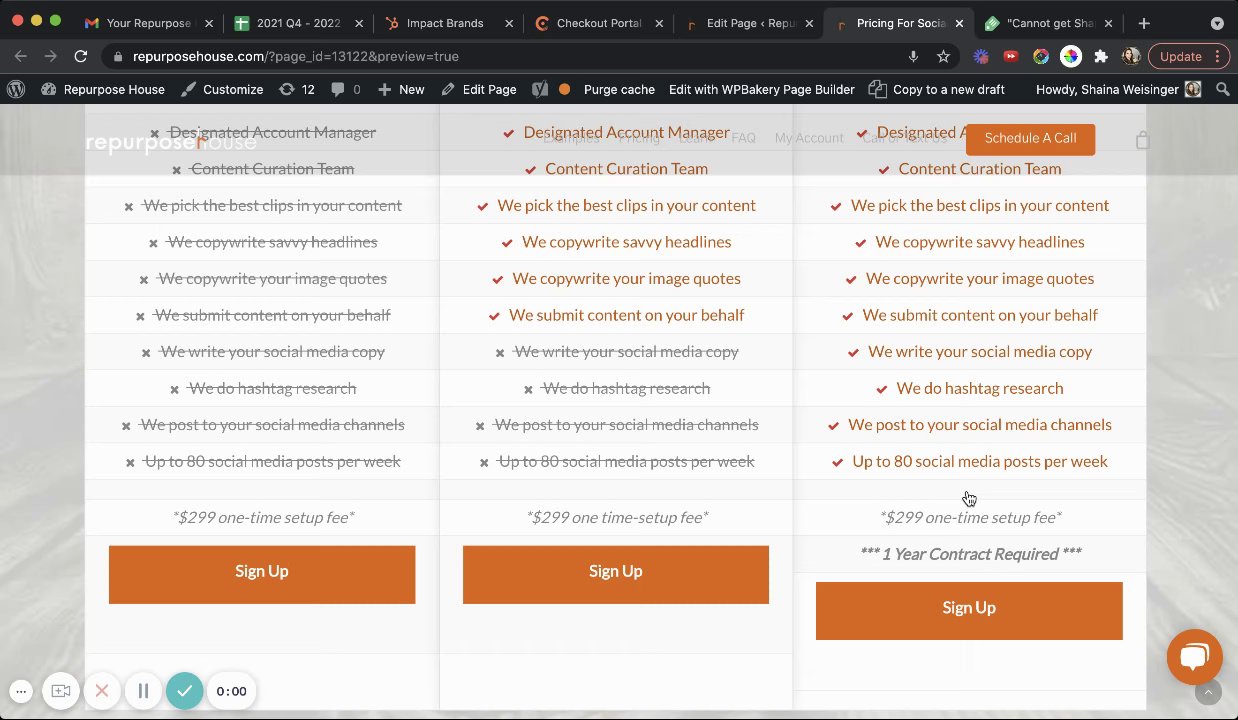Click the last column's "Up to 80 social media posts per week"

click(x=980, y=461)
